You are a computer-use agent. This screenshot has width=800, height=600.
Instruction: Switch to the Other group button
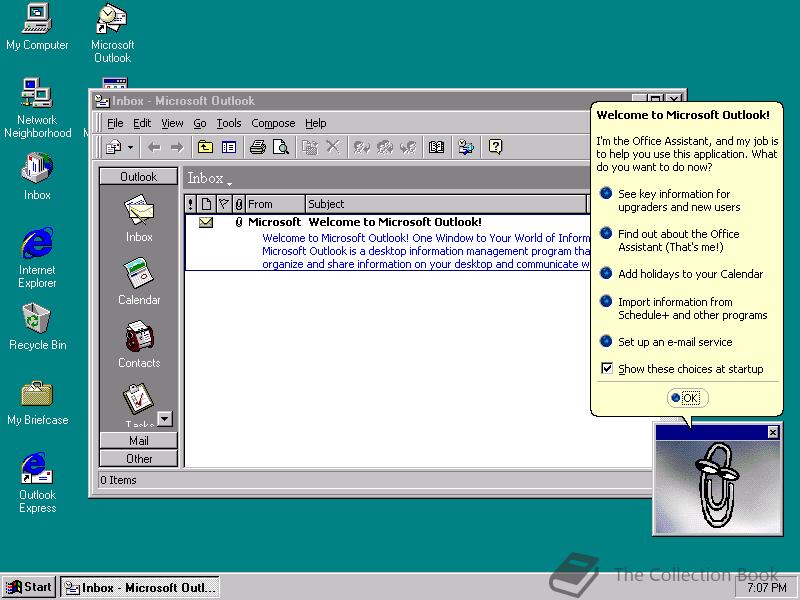(139, 459)
